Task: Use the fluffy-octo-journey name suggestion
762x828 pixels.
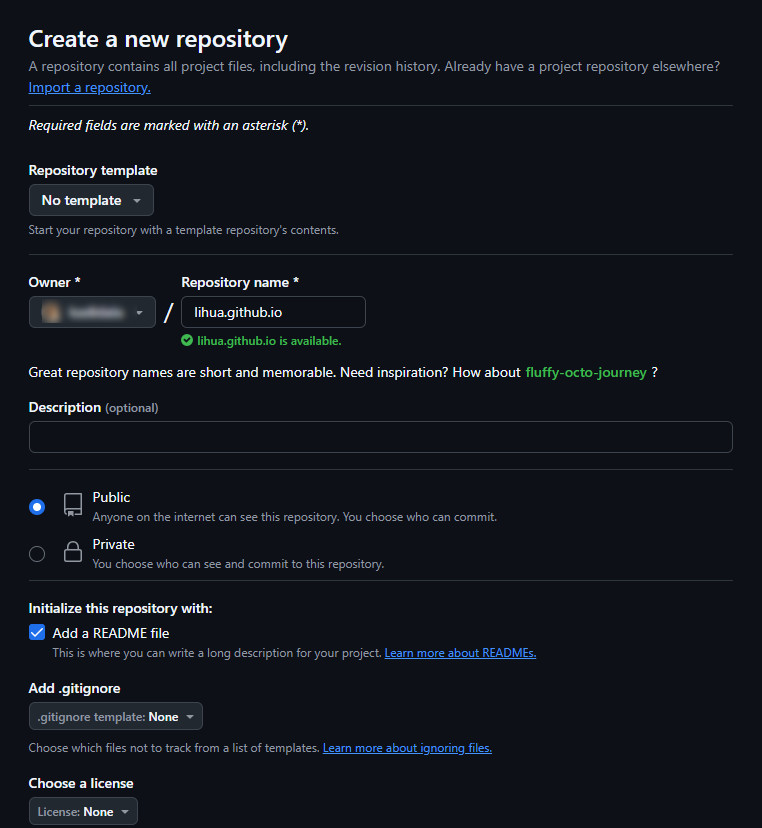Action: point(586,372)
